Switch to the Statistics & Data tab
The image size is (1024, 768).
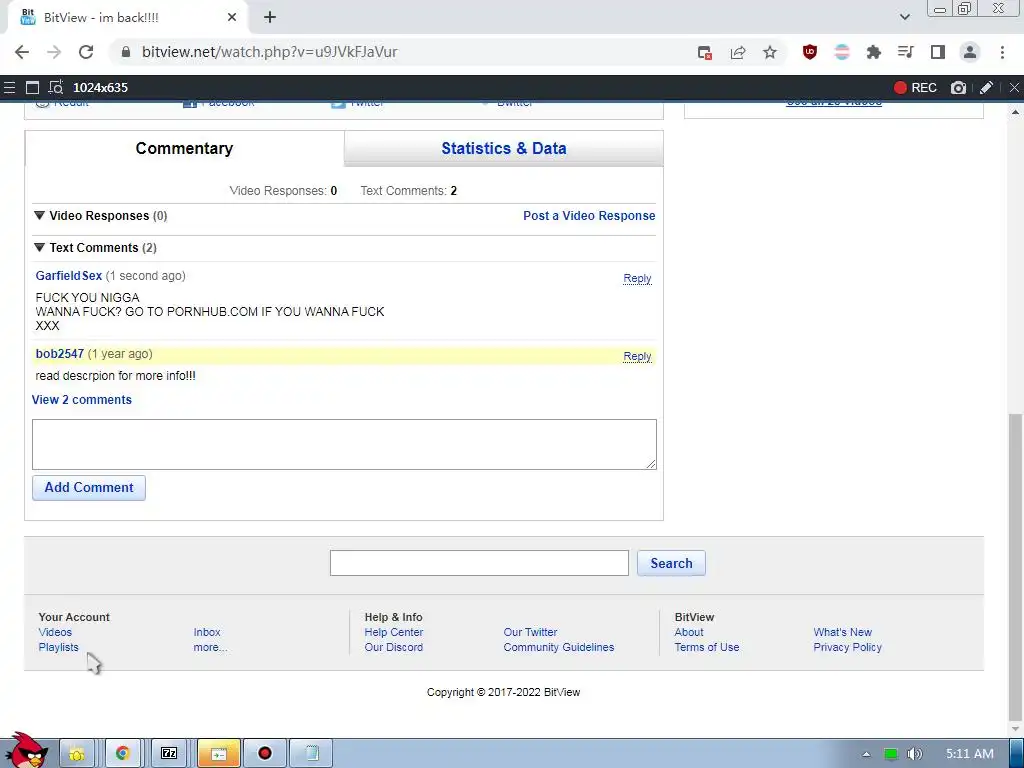coord(504,148)
